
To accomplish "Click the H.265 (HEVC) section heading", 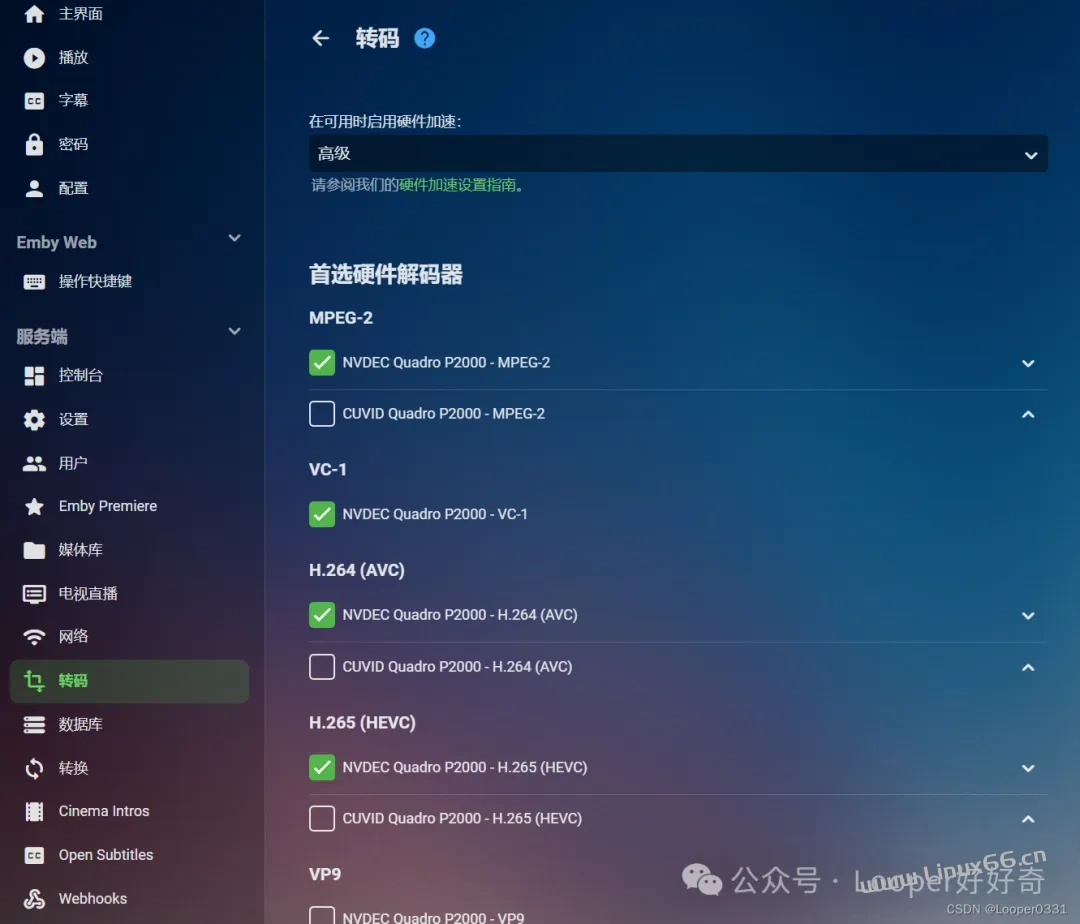I will click(x=362, y=722).
